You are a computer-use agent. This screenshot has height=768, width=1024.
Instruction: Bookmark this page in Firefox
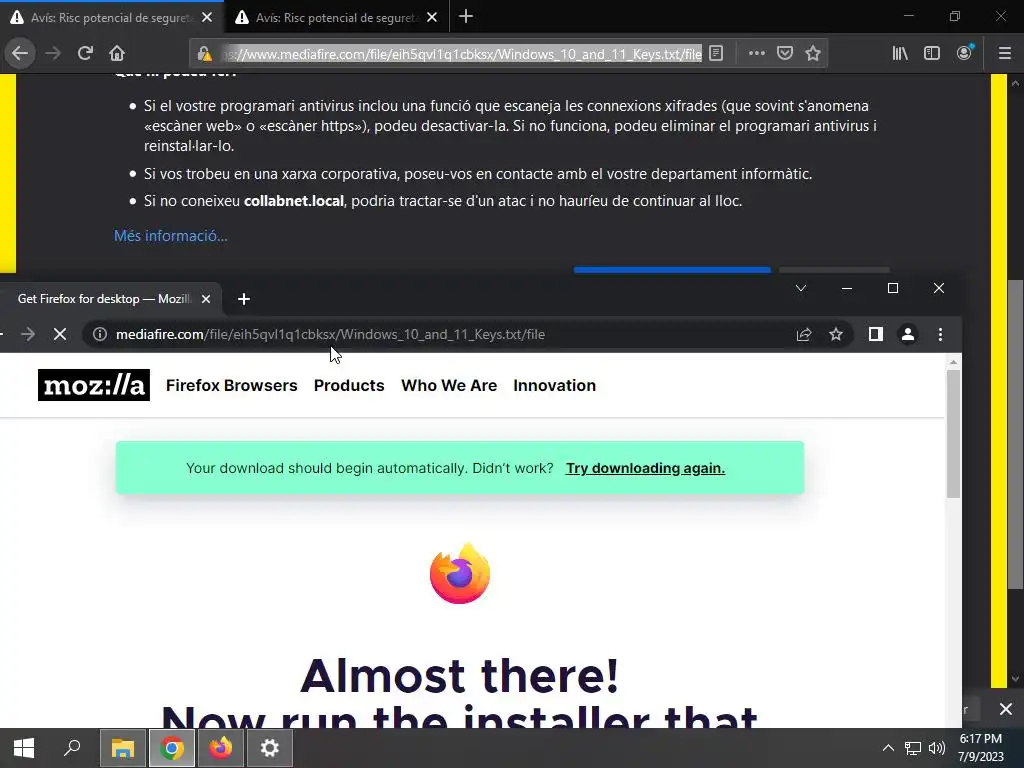pyautogui.click(x=812, y=53)
